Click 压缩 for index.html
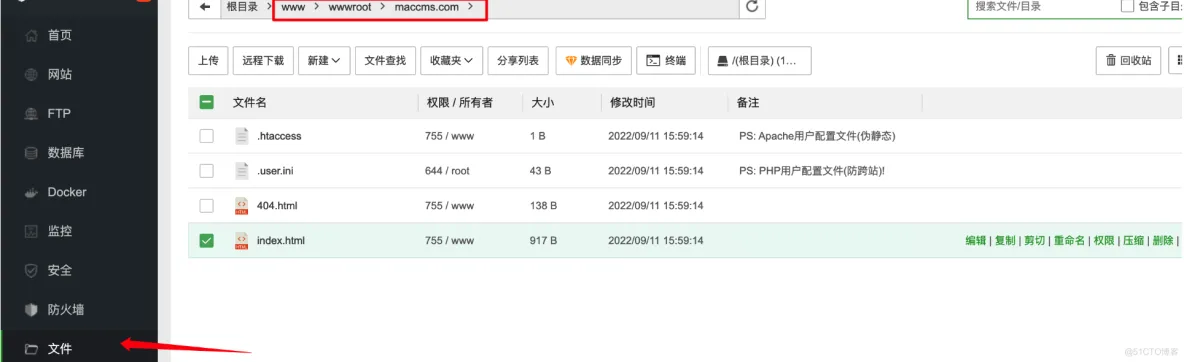This screenshot has height=362, width=1184. pyautogui.click(x=1133, y=240)
